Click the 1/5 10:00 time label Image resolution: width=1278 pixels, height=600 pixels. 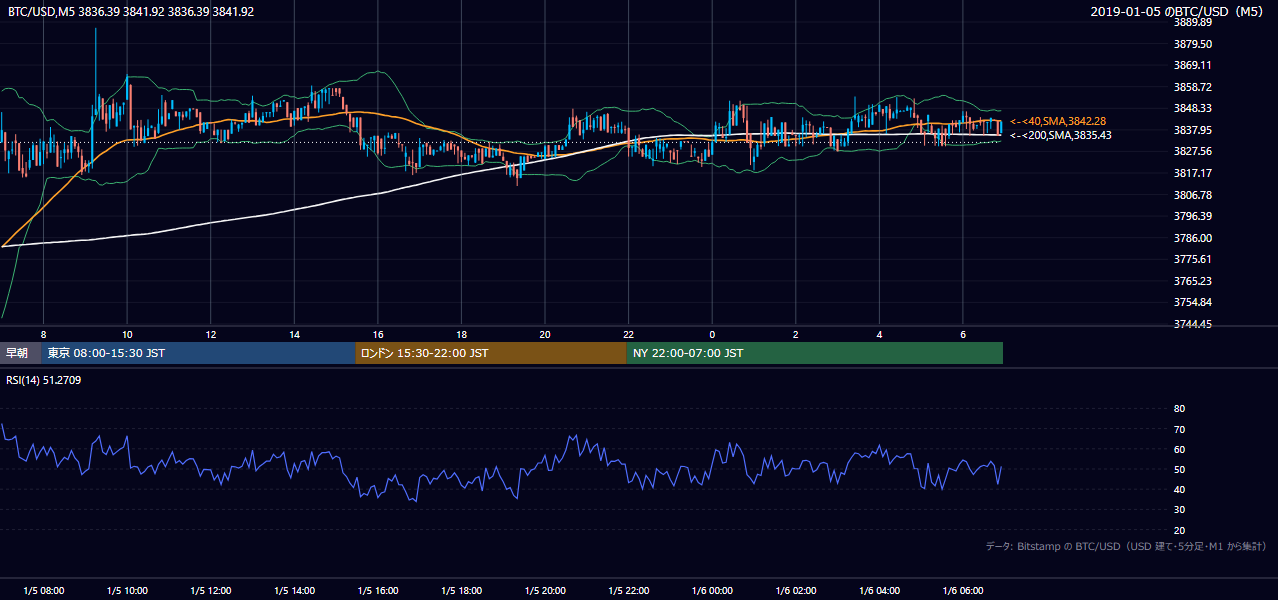127,591
